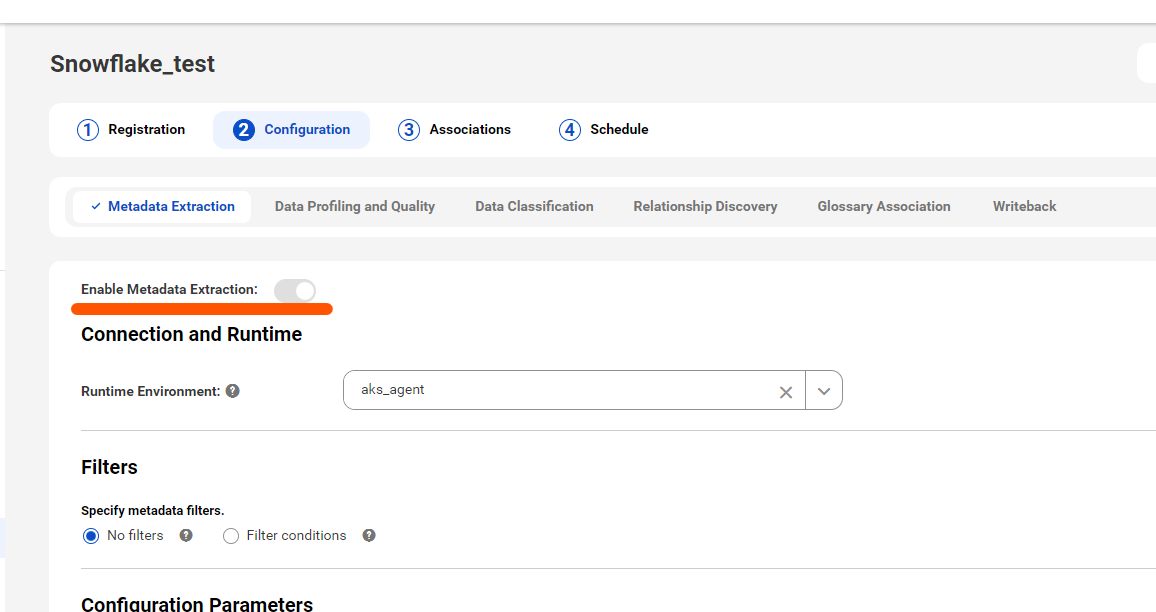Expand the Runtime Environment dropdown arrow
This screenshot has height=612, width=1156.
click(x=824, y=391)
